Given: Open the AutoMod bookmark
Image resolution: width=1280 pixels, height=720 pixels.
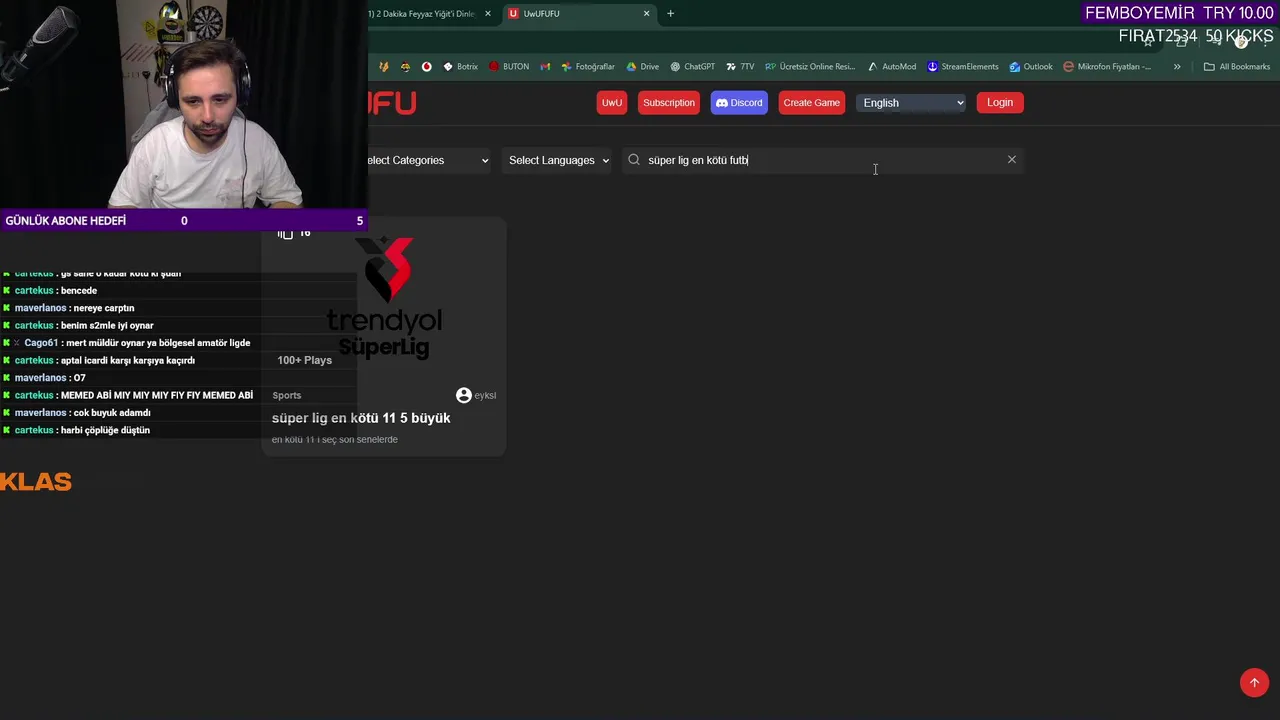Looking at the screenshot, I should [x=891, y=67].
